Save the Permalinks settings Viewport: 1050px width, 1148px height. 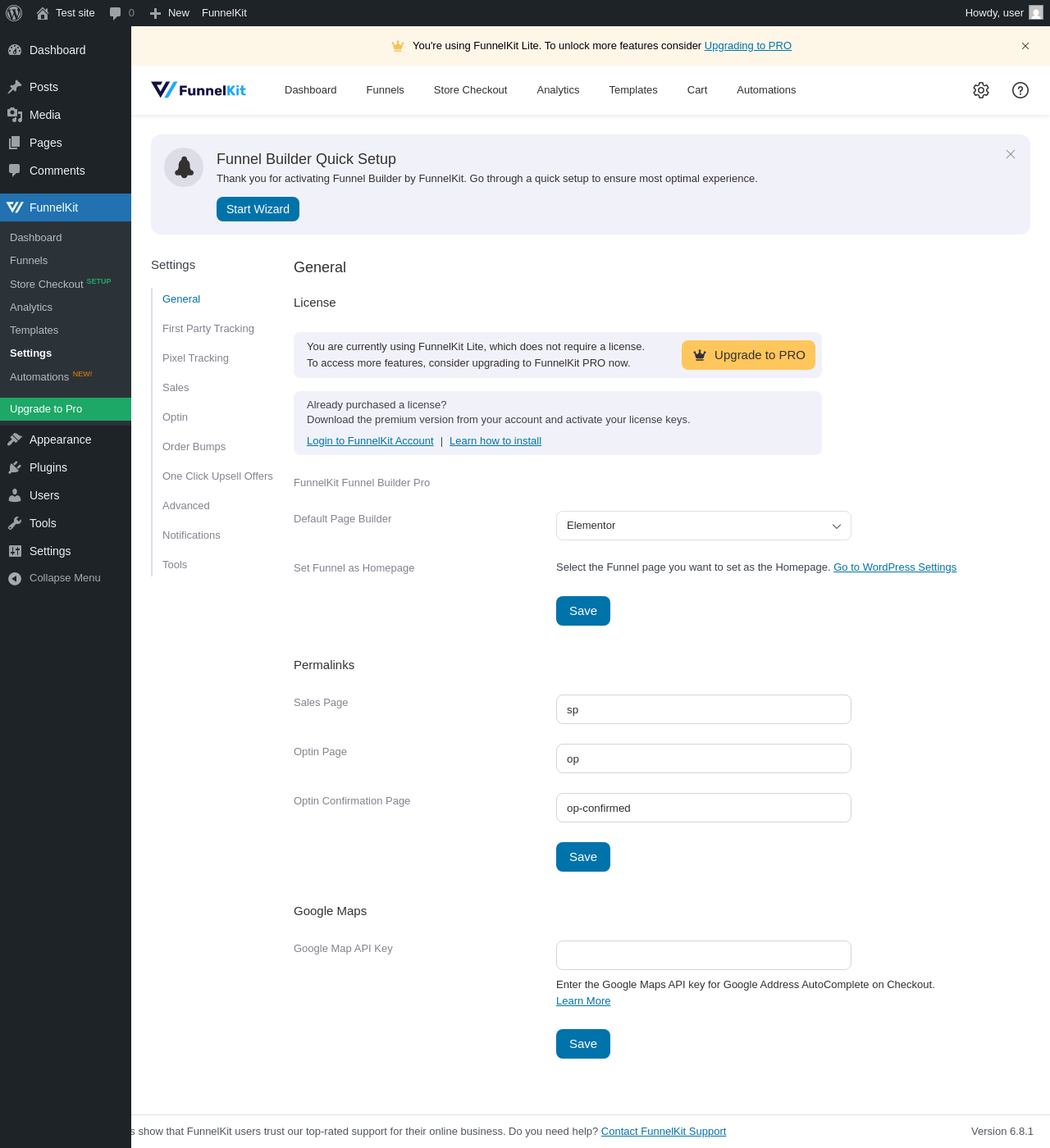click(x=583, y=857)
